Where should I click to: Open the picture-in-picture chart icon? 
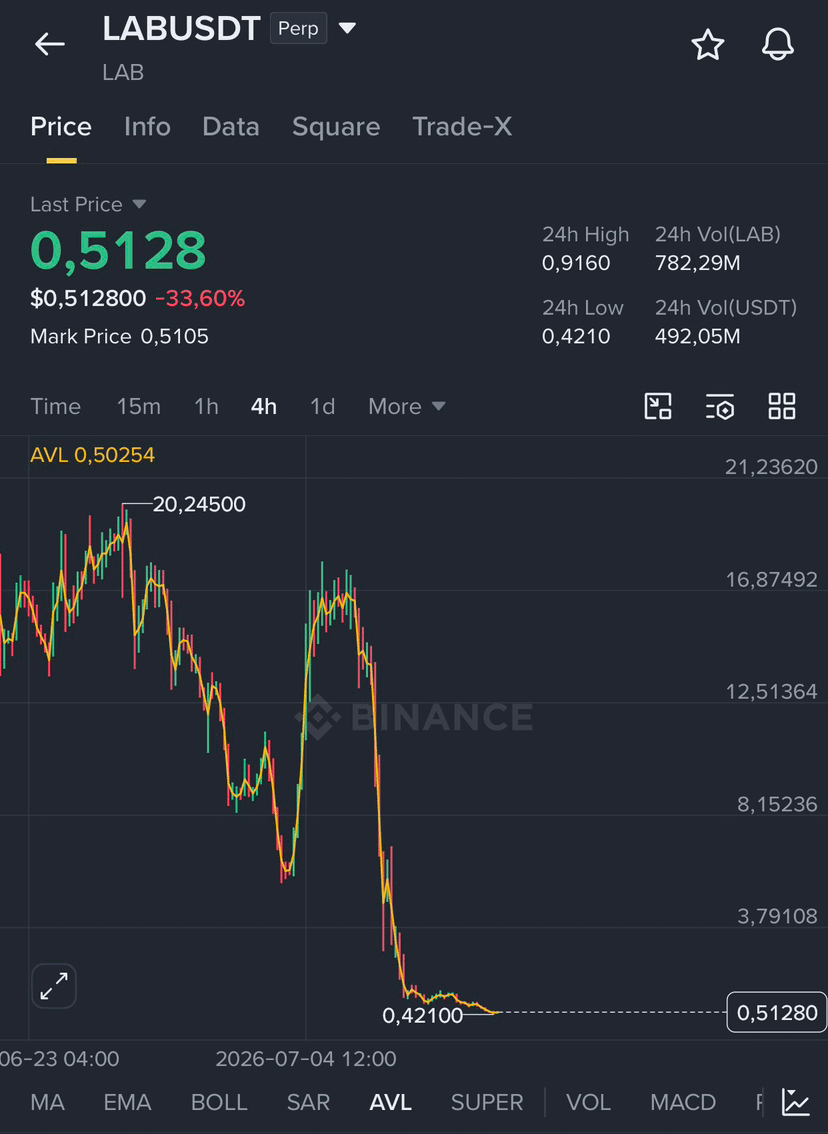pos(657,406)
